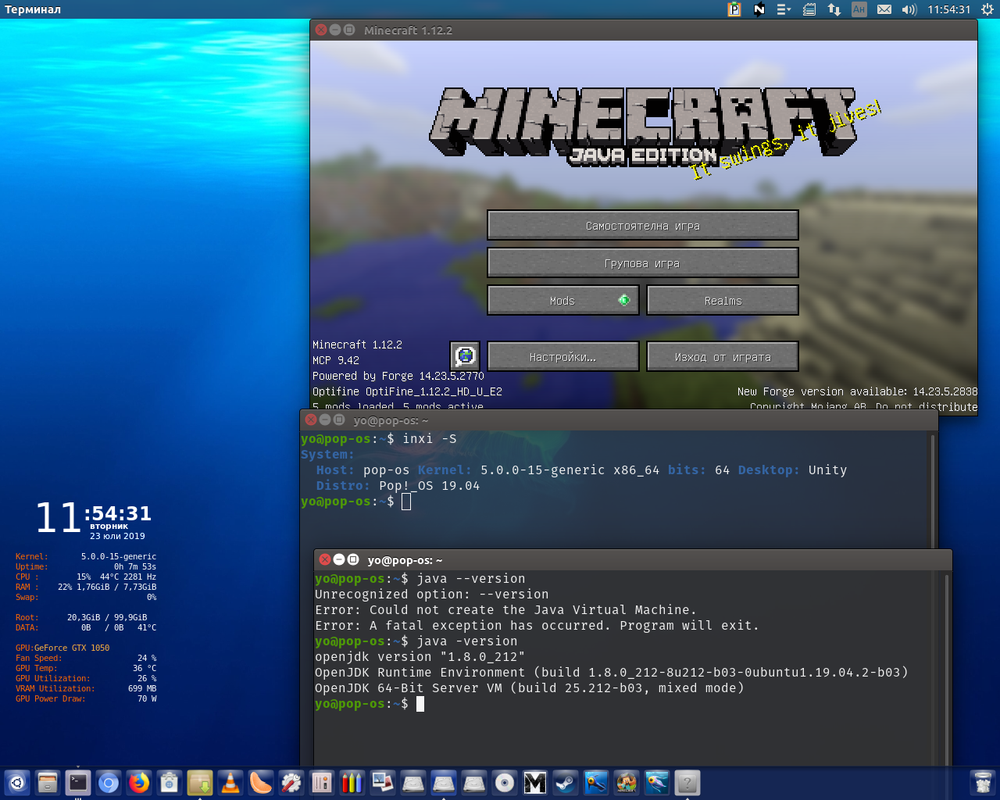Click 'GPU:GeForce GTX 1050' in desktop widget
Image resolution: width=1000 pixels, height=800 pixels.
[x=62, y=648]
